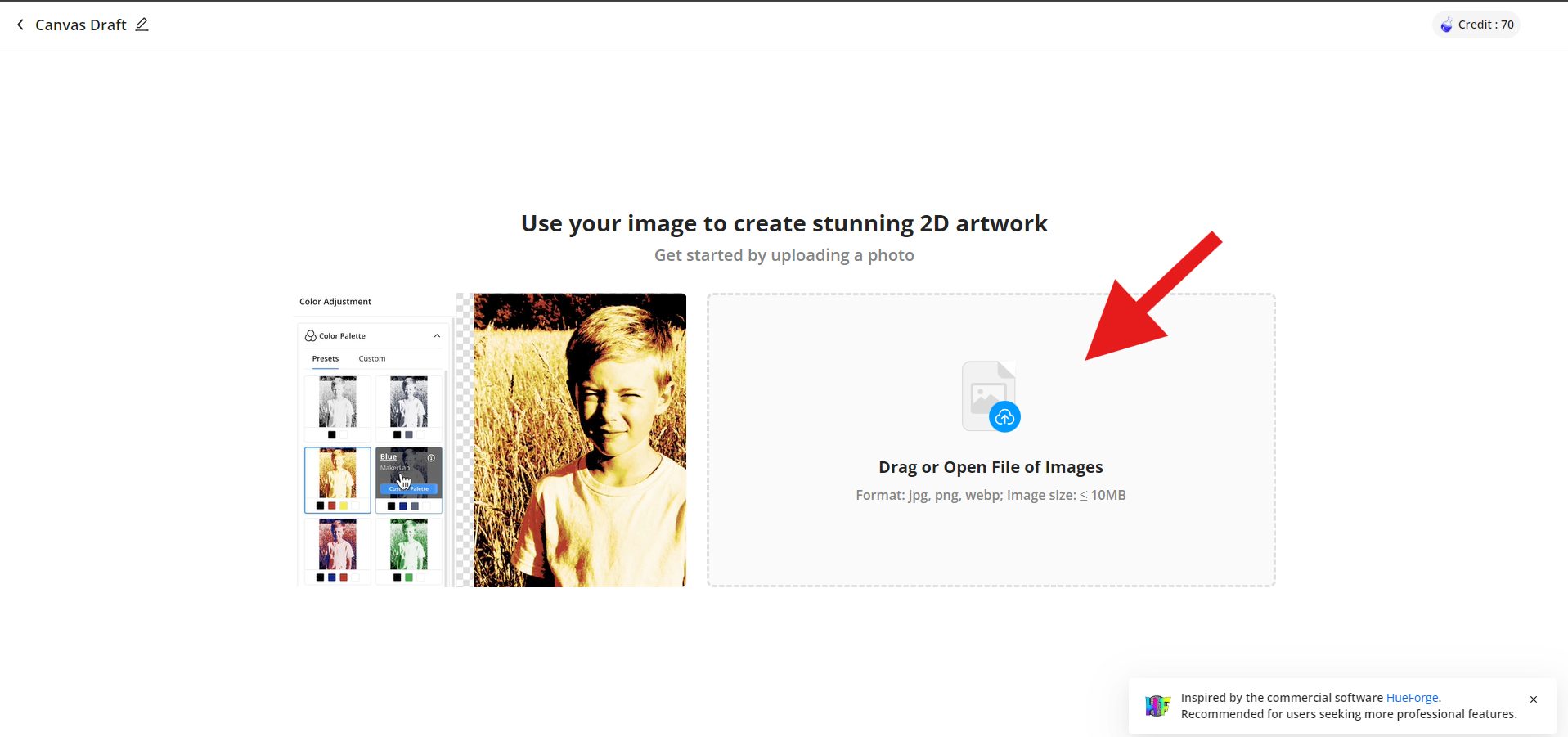Click the Color Palette circles icon
This screenshot has height=737, width=1568.
(x=310, y=336)
